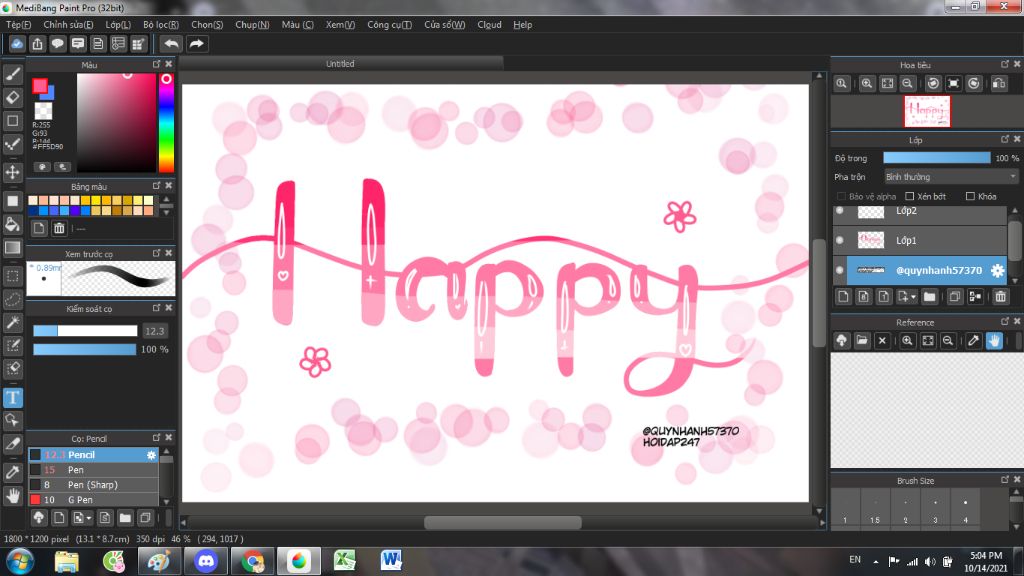
Task: Open file in Reference panel folder icon
Action: point(862,340)
